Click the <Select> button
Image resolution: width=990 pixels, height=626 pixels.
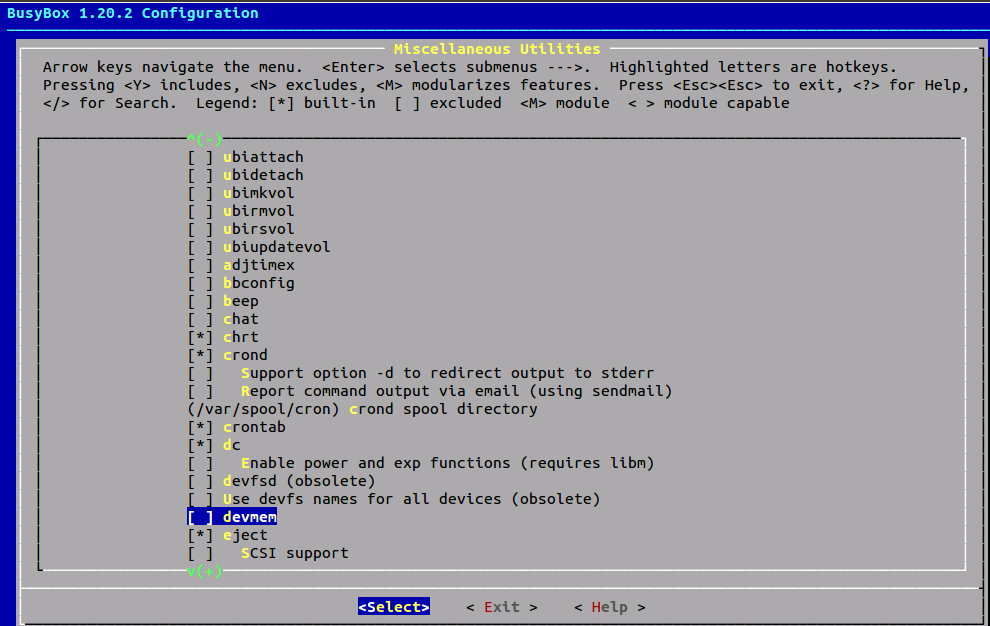(394, 607)
